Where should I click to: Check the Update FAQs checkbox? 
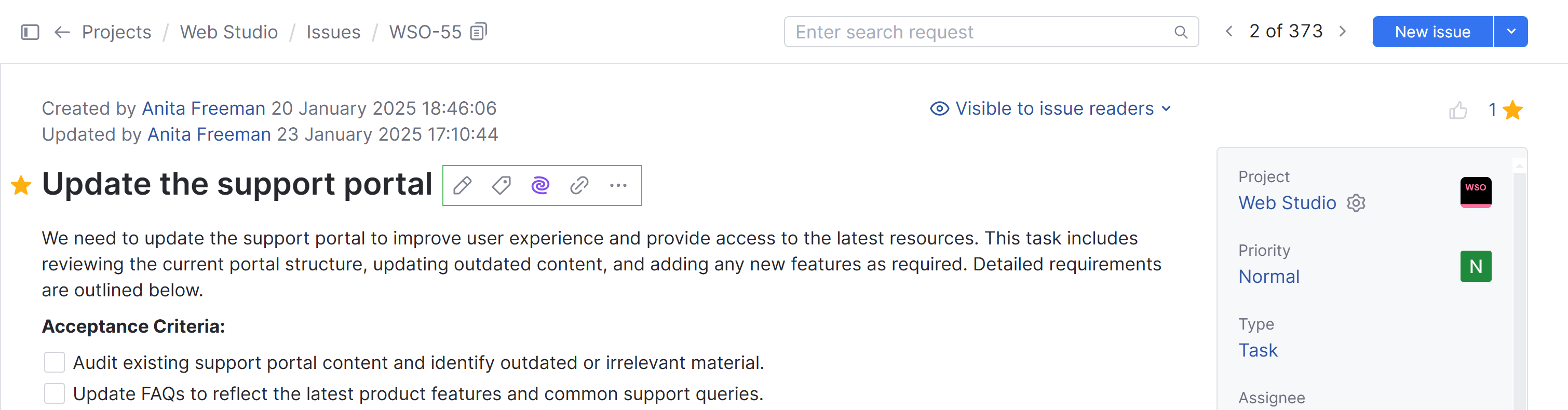coord(55,393)
